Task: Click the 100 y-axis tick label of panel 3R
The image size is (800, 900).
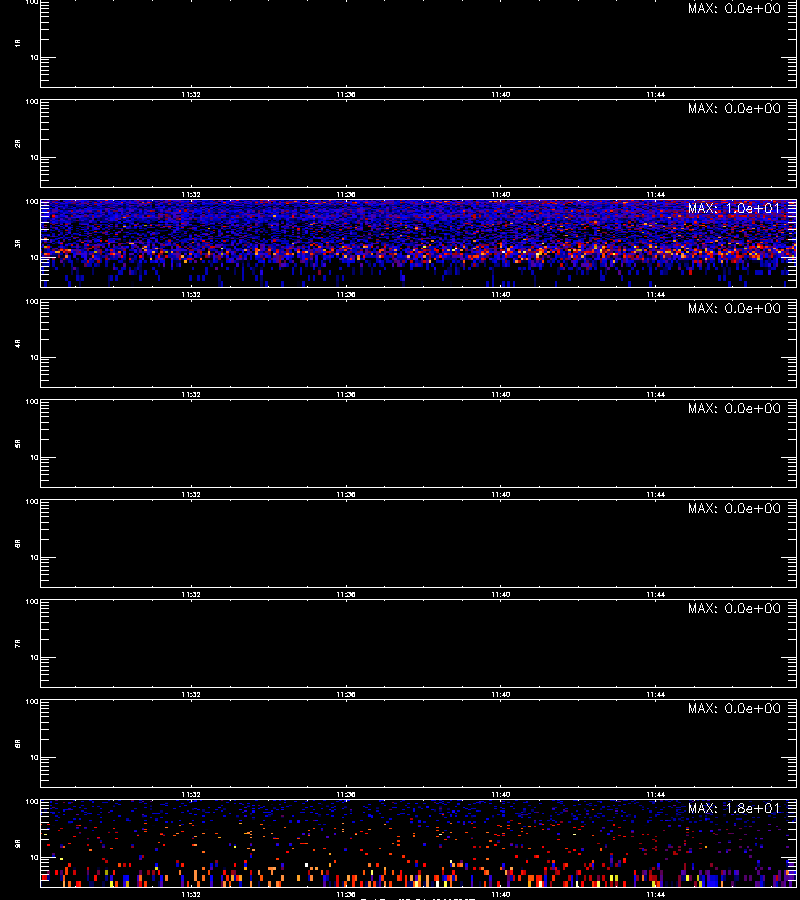Action: pyautogui.click(x=32, y=202)
